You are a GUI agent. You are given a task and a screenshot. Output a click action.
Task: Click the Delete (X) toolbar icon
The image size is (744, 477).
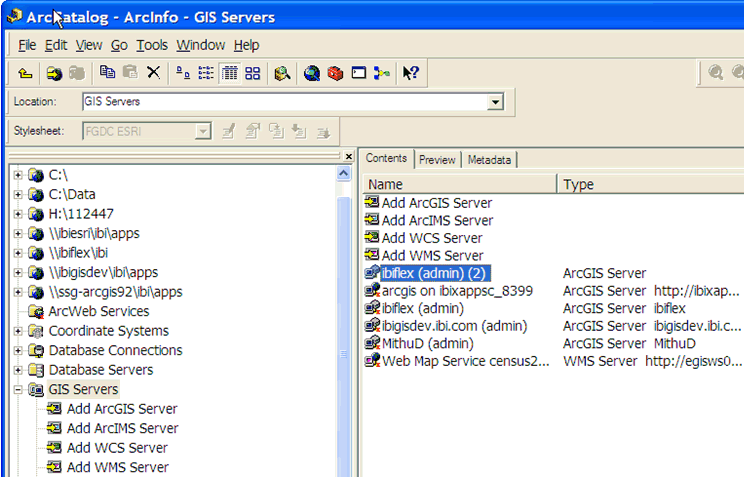tap(153, 73)
